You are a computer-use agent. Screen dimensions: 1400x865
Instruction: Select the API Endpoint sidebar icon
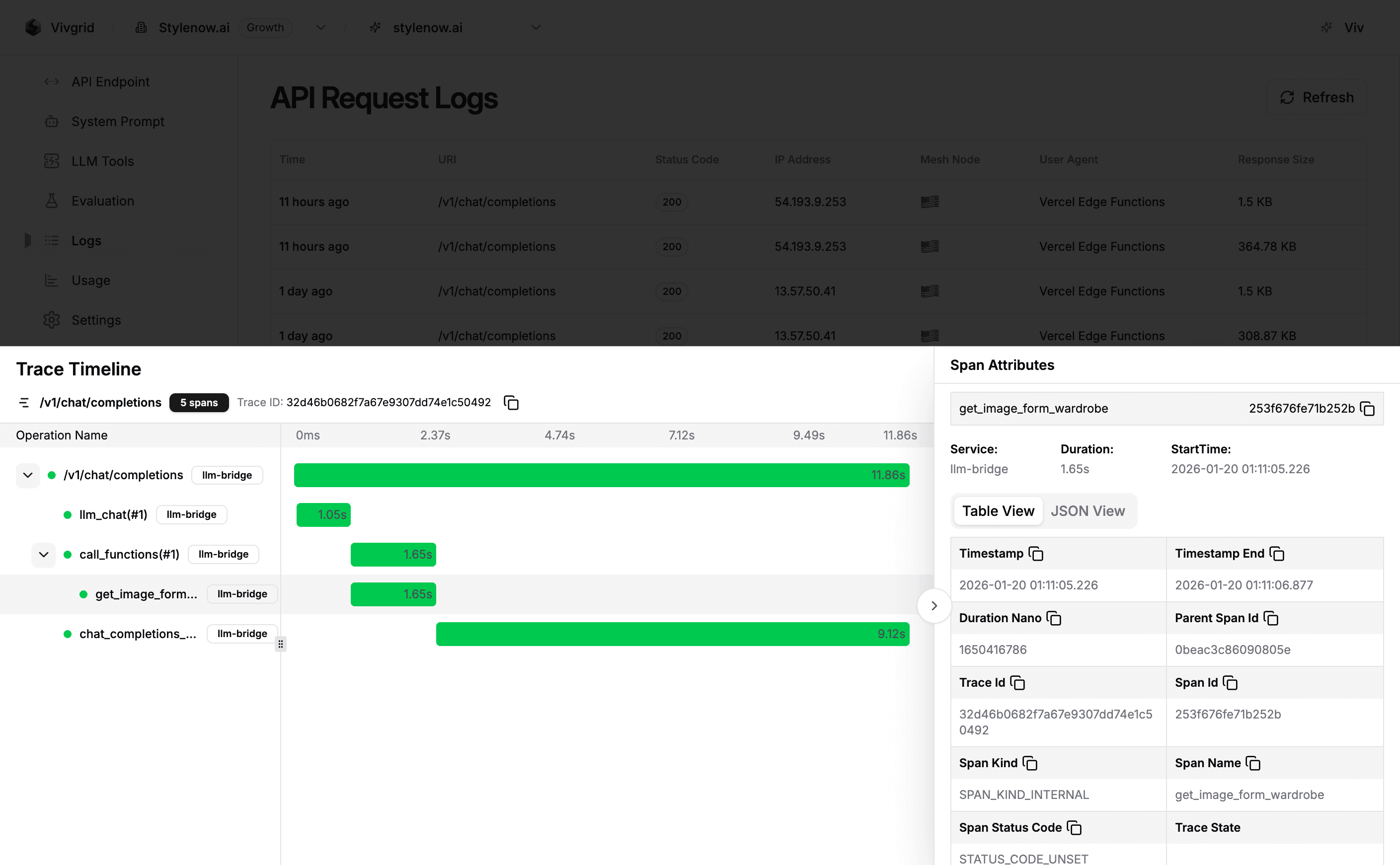[52, 81]
